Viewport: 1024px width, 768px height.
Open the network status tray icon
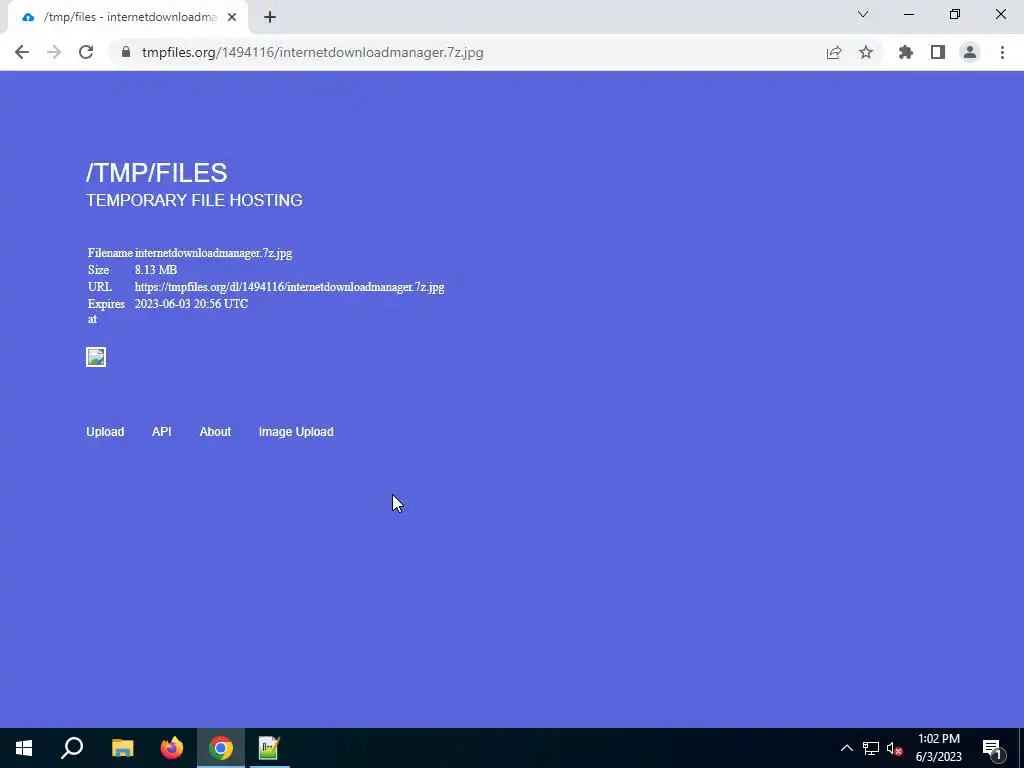click(x=871, y=748)
